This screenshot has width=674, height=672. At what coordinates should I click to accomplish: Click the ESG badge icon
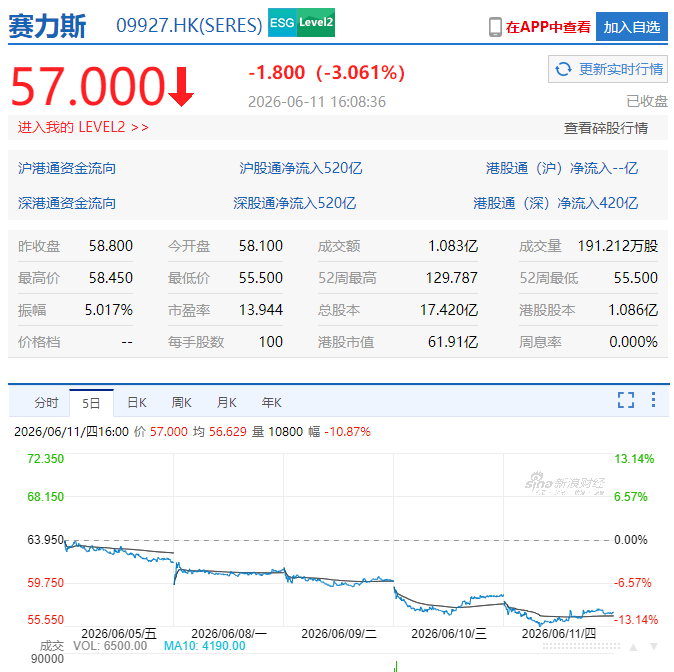coord(282,22)
